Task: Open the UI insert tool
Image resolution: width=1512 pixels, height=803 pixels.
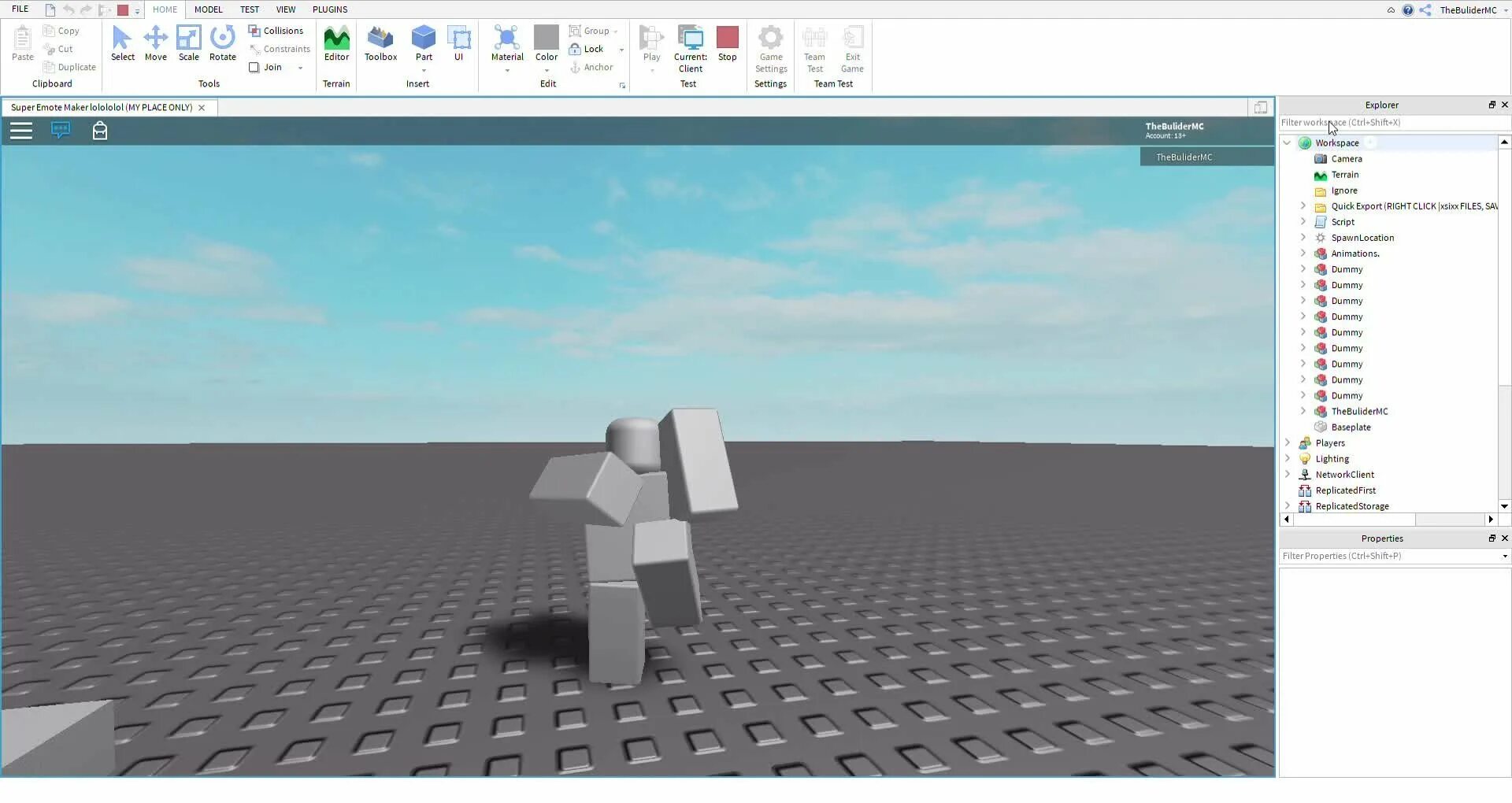Action: click(458, 43)
